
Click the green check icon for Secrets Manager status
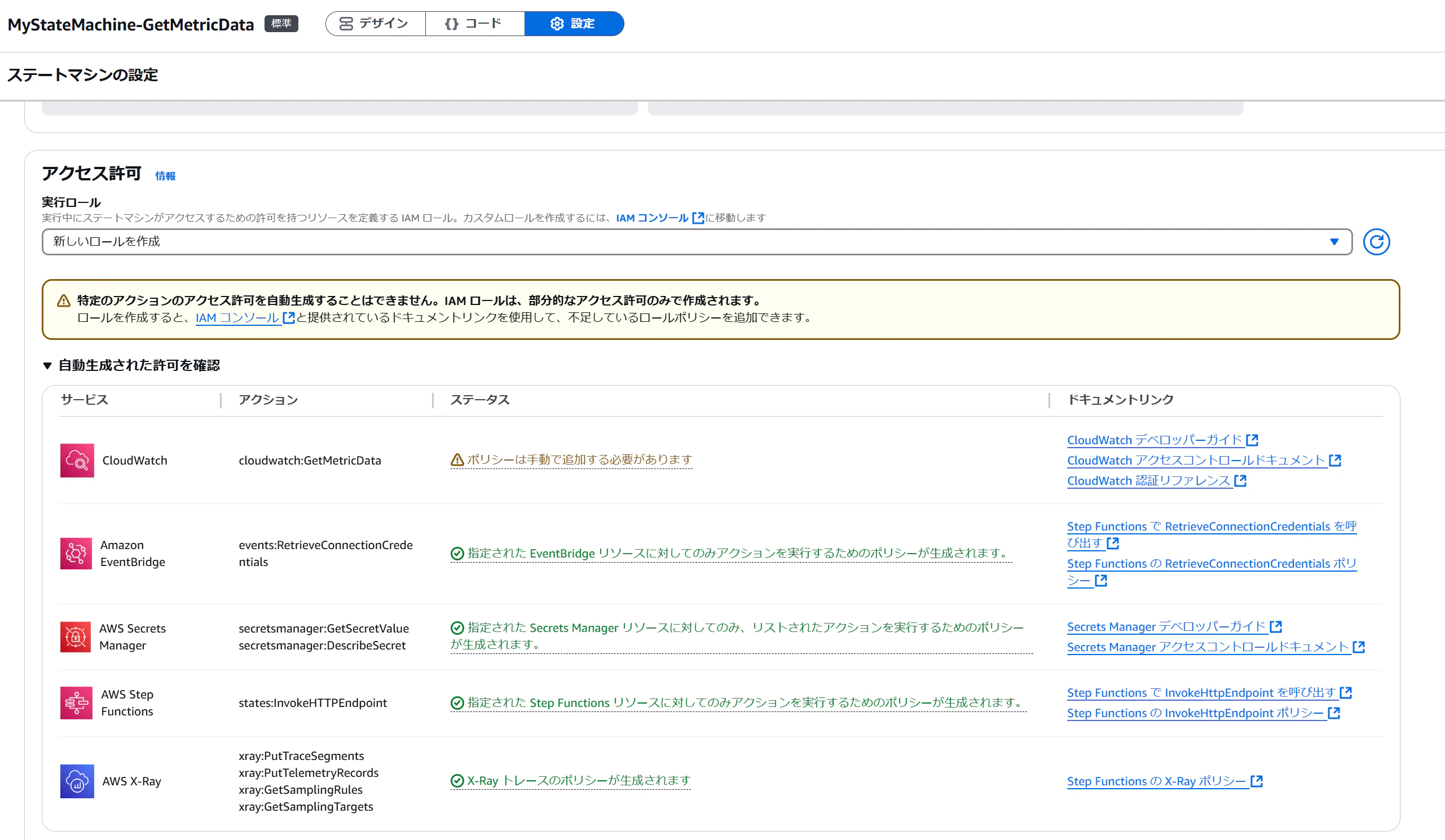pyautogui.click(x=457, y=627)
